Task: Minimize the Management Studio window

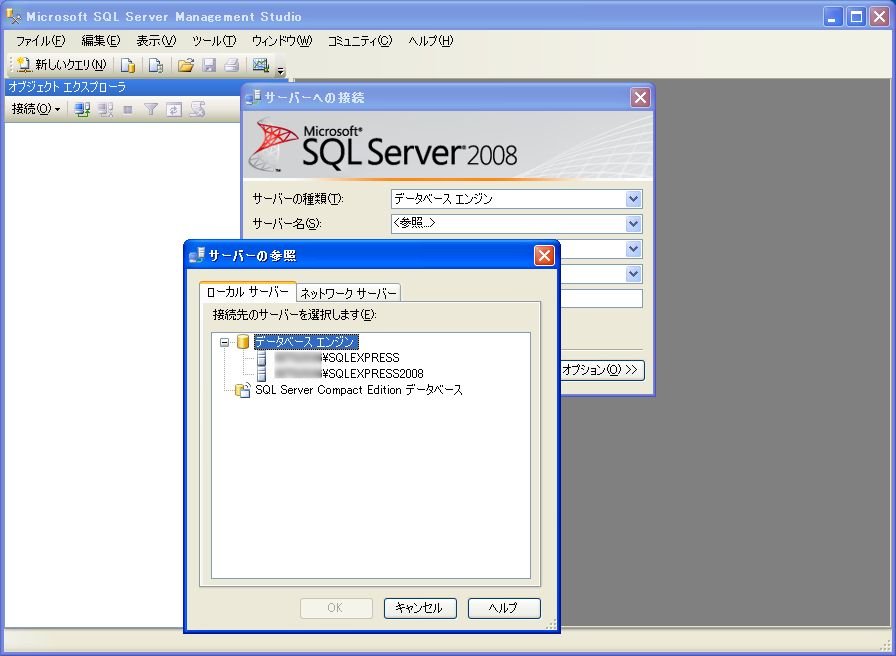Action: (x=833, y=17)
